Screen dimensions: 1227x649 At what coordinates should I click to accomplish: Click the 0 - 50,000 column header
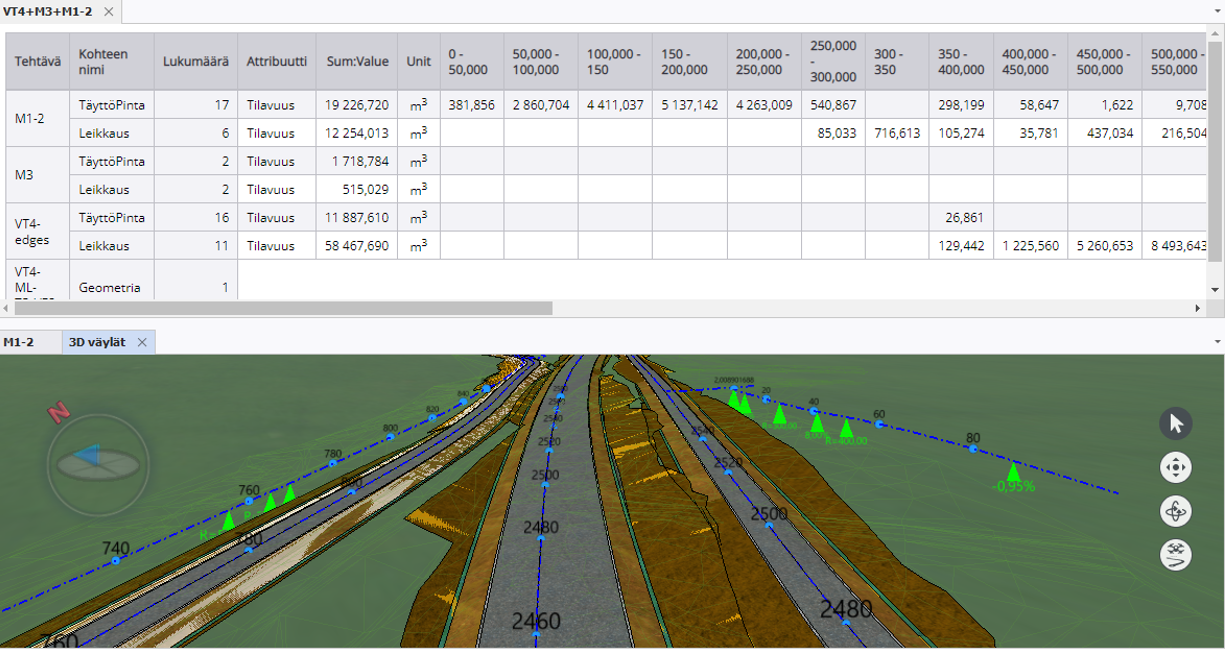tap(472, 61)
